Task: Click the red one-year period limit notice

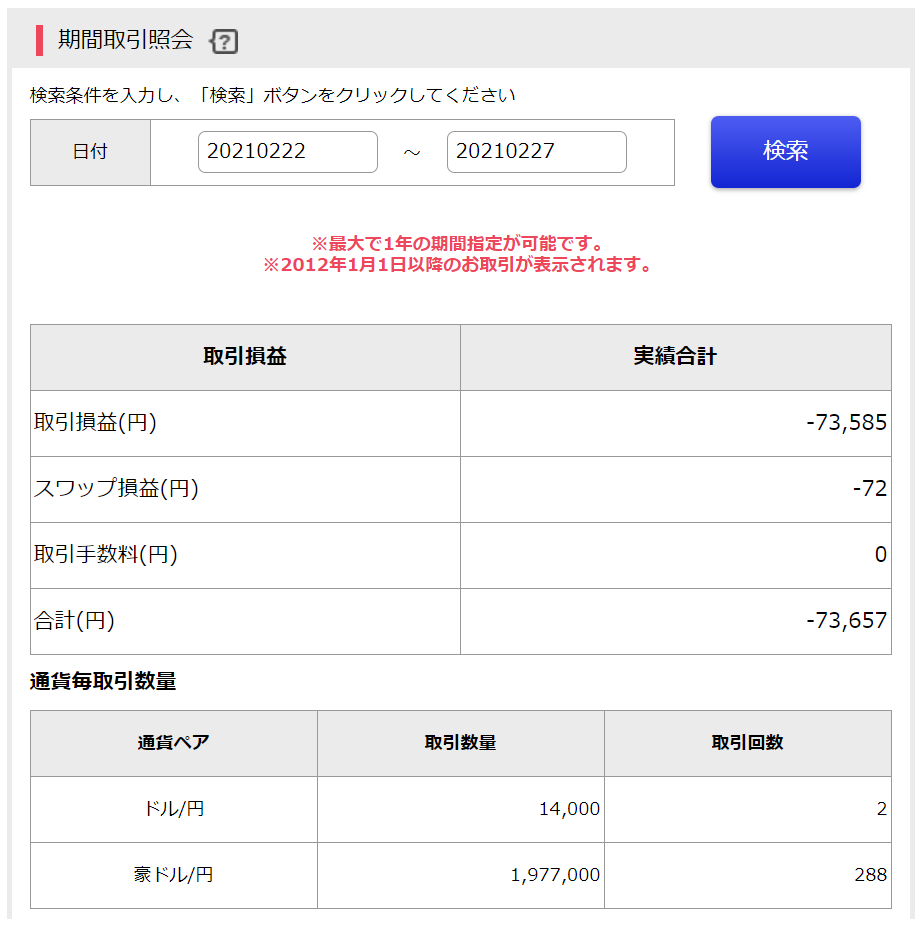Action: 457,243
